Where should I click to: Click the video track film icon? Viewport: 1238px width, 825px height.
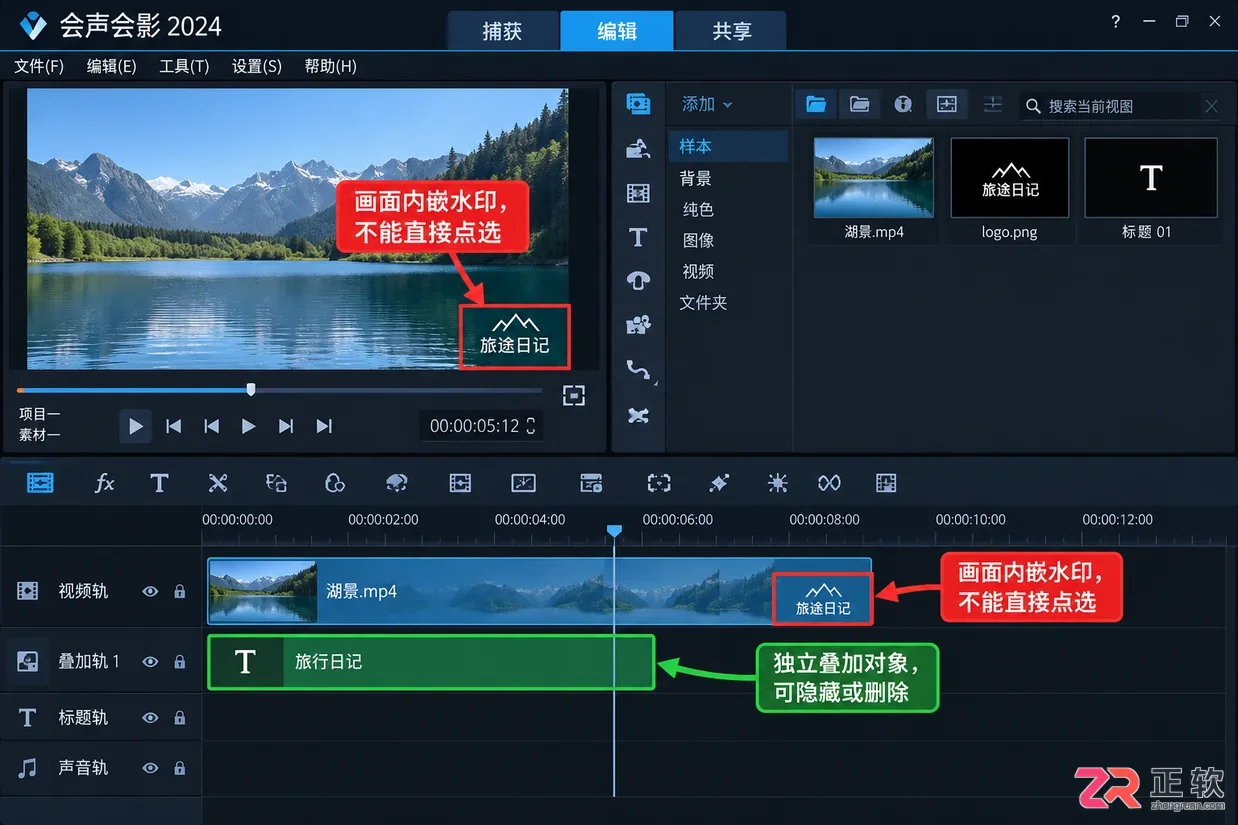pyautogui.click(x=28, y=591)
